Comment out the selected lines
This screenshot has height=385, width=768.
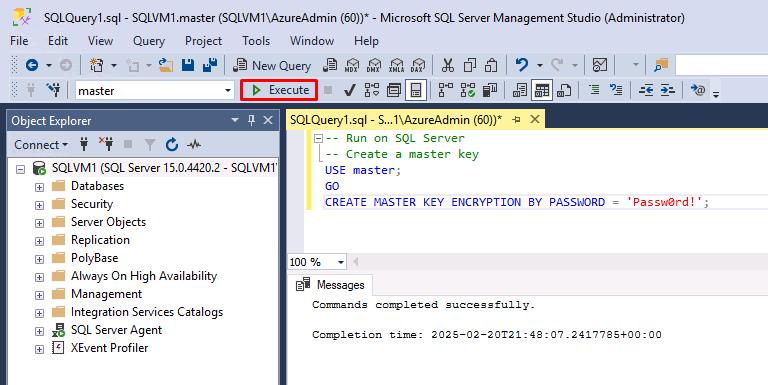594,90
